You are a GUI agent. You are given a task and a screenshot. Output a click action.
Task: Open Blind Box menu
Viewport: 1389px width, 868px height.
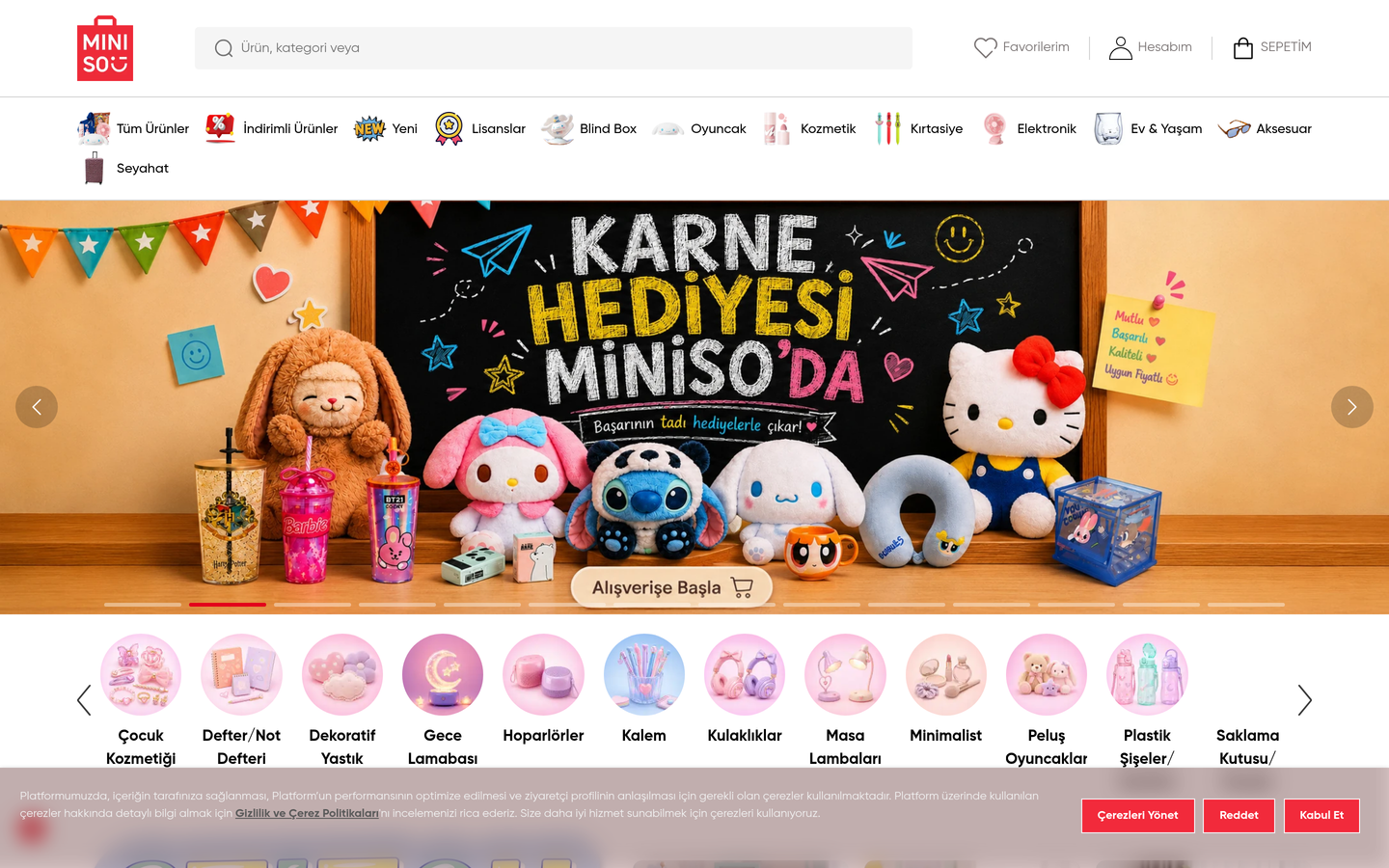coord(608,128)
